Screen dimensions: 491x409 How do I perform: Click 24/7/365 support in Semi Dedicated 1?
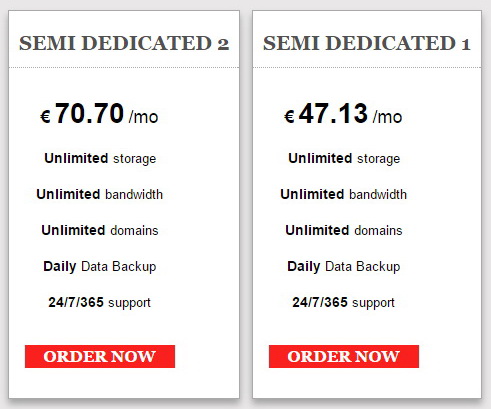343,303
